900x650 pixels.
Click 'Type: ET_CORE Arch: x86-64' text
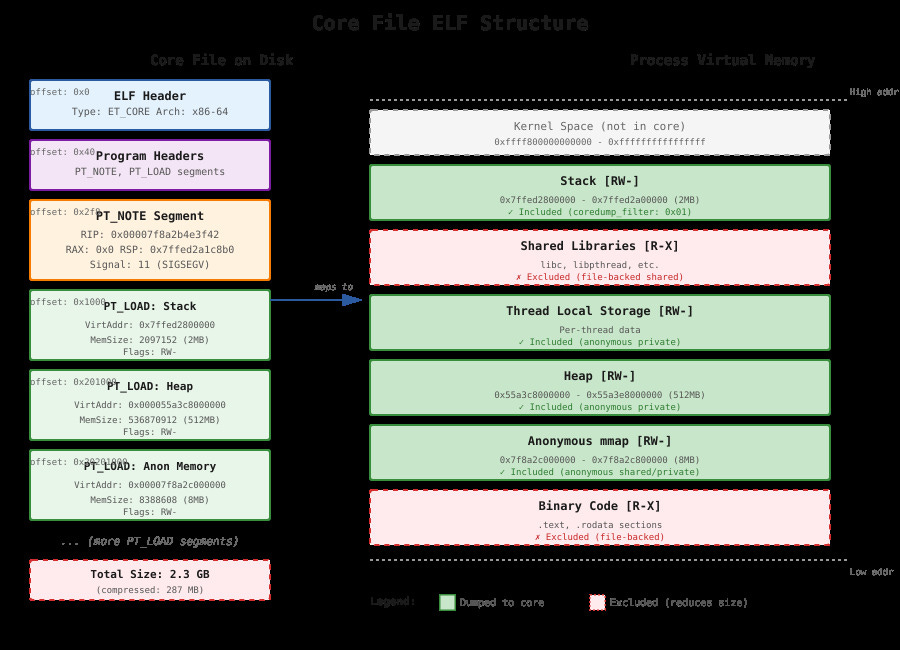click(150, 111)
